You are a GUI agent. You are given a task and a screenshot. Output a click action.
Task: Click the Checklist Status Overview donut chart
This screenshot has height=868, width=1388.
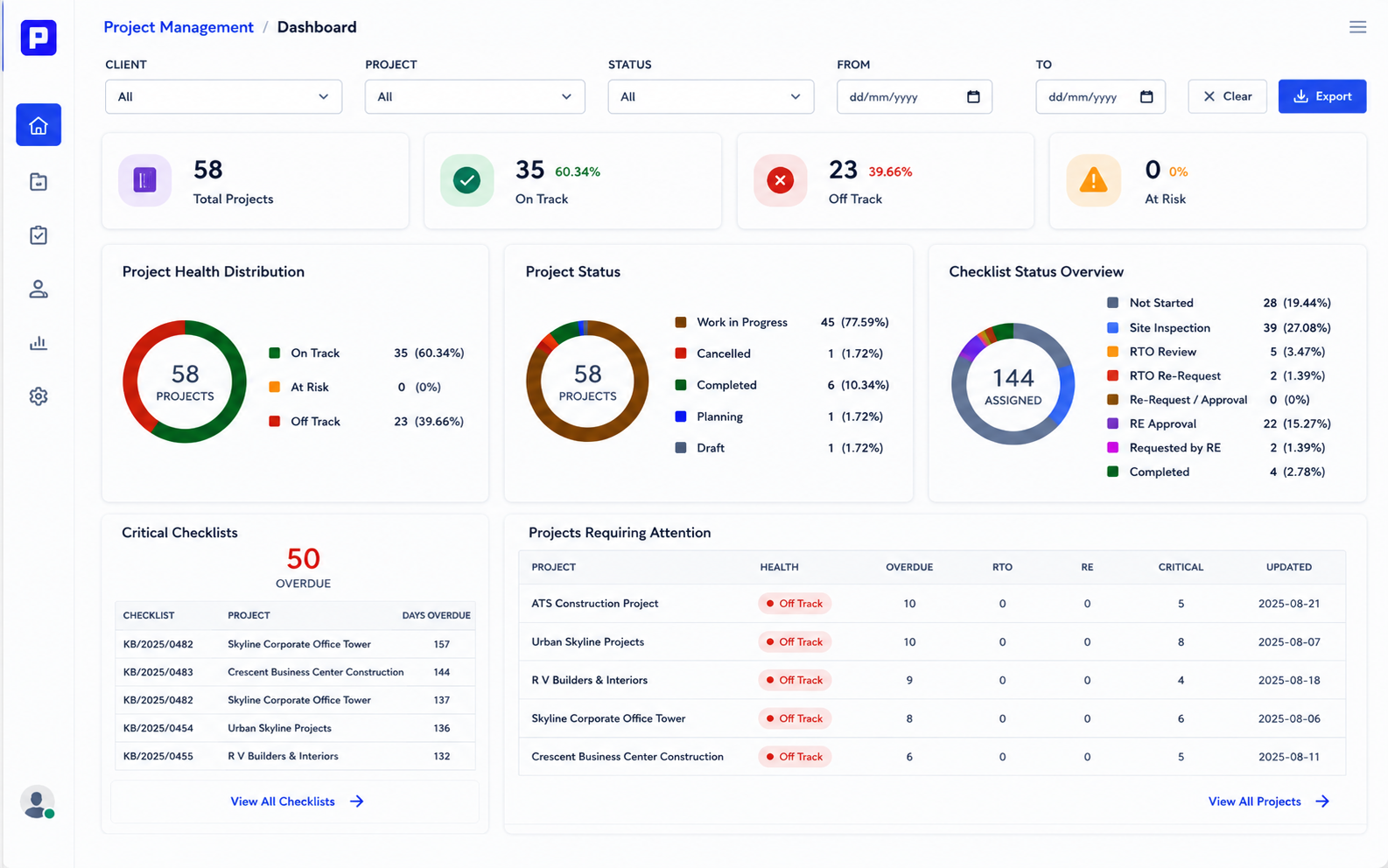click(x=1013, y=384)
